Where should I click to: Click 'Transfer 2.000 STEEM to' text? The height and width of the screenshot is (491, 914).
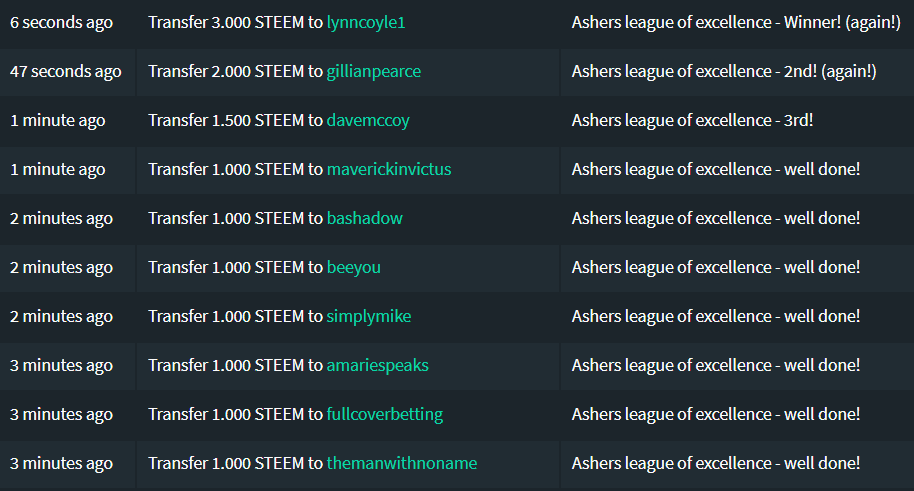[x=235, y=72]
